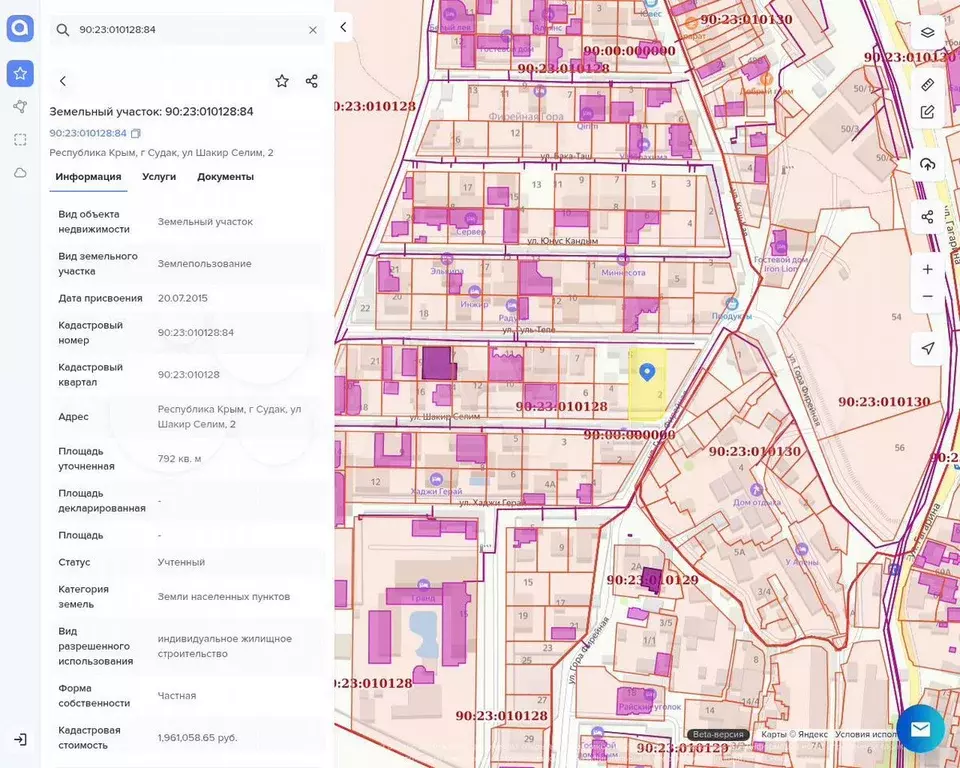Click the Продукты shop marker

(x=731, y=303)
